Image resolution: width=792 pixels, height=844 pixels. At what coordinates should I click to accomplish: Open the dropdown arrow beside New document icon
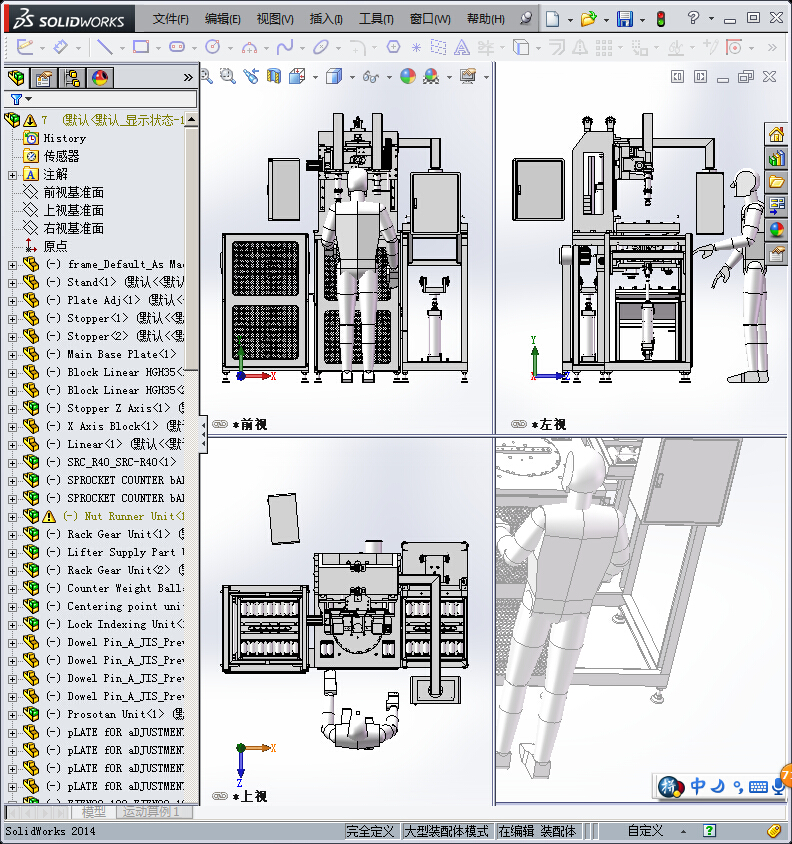pos(570,20)
